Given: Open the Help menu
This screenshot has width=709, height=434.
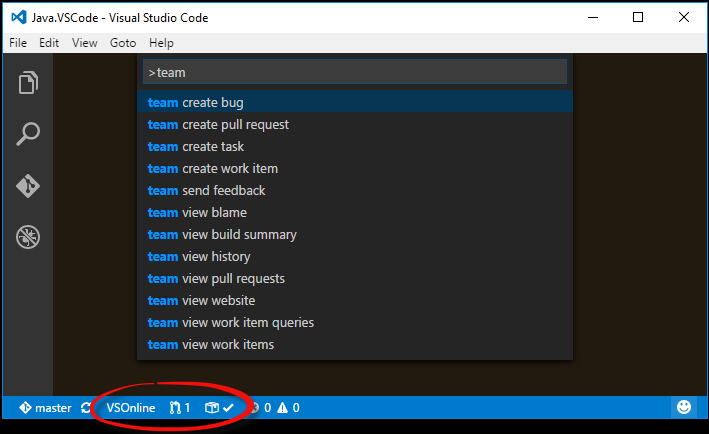Looking at the screenshot, I should coord(161,43).
